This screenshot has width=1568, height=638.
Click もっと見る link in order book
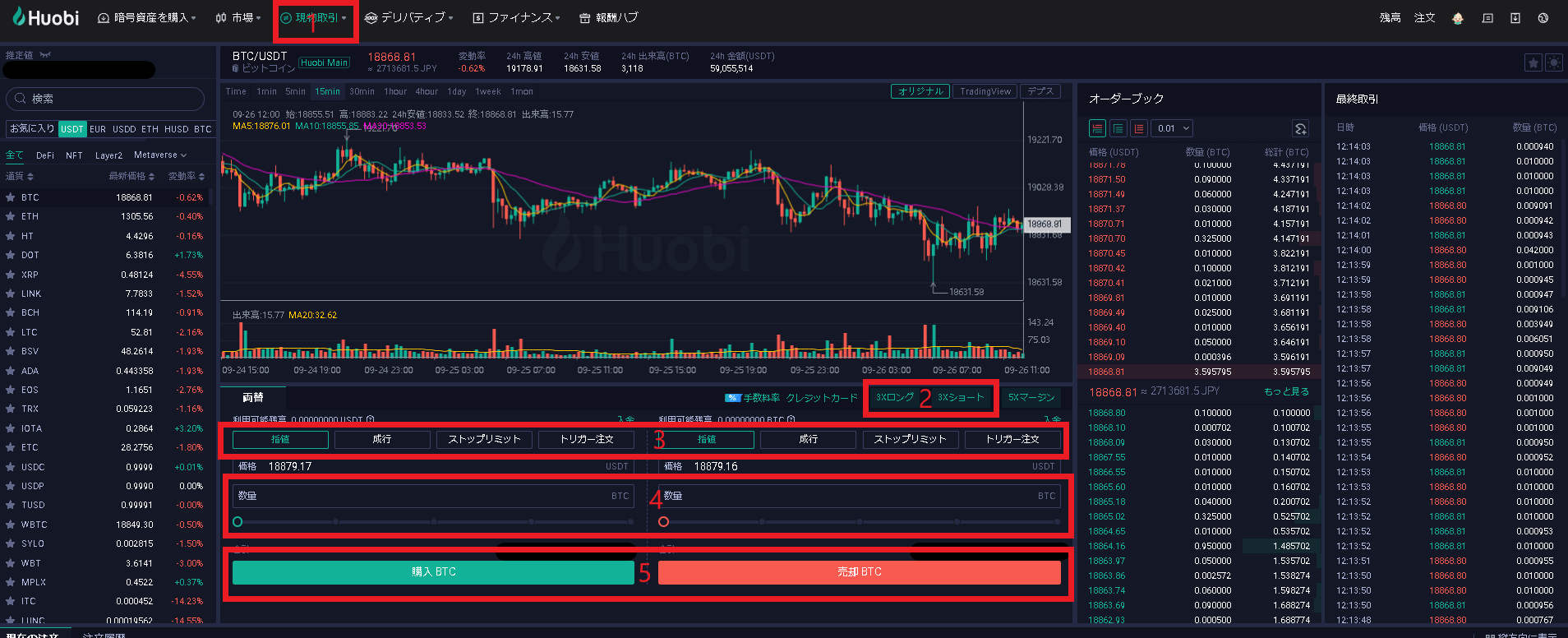(x=1287, y=392)
